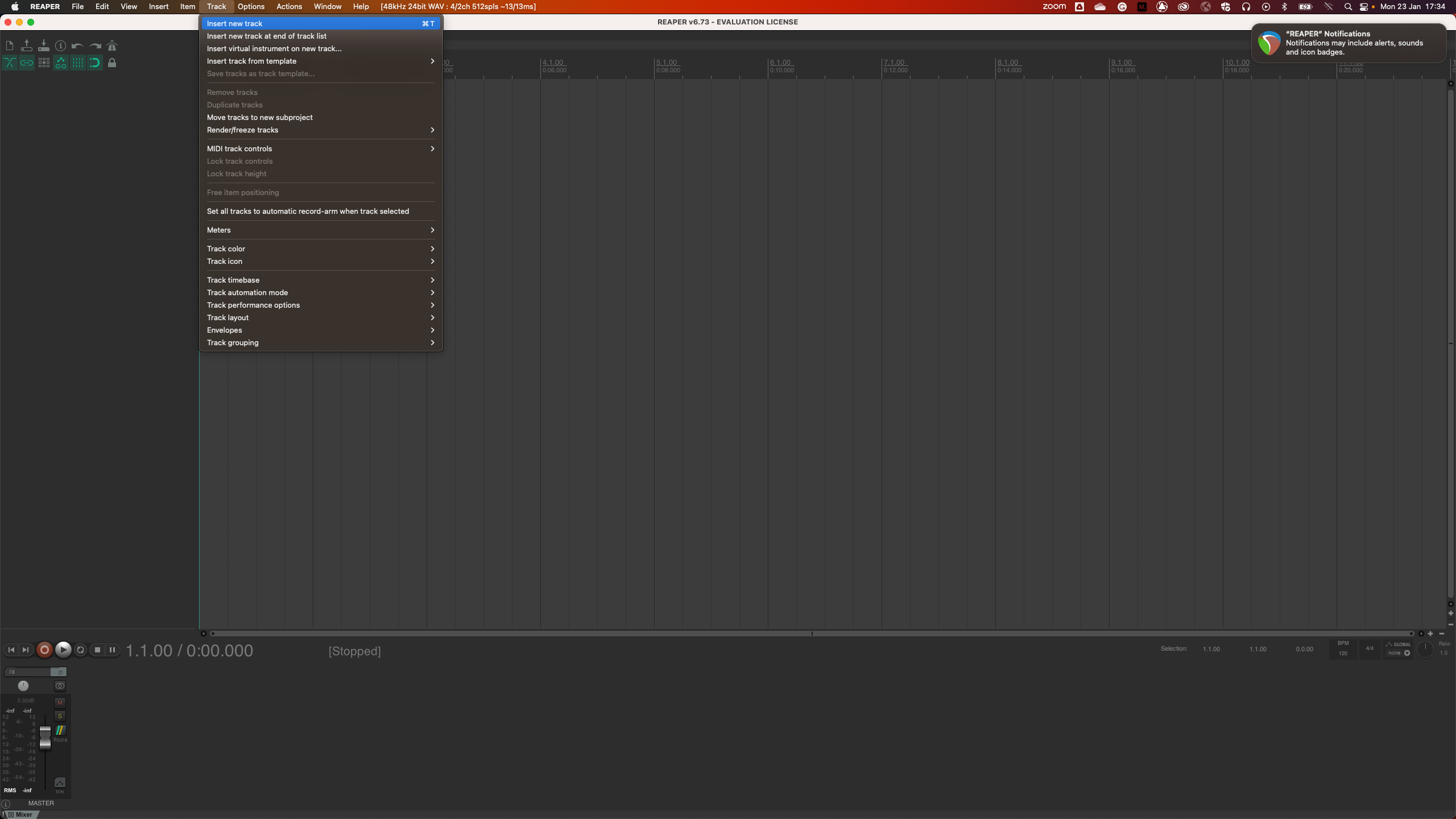Screen dimensions: 1456x819
Task: Click the save project toolbar icon
Action: click(x=43, y=46)
